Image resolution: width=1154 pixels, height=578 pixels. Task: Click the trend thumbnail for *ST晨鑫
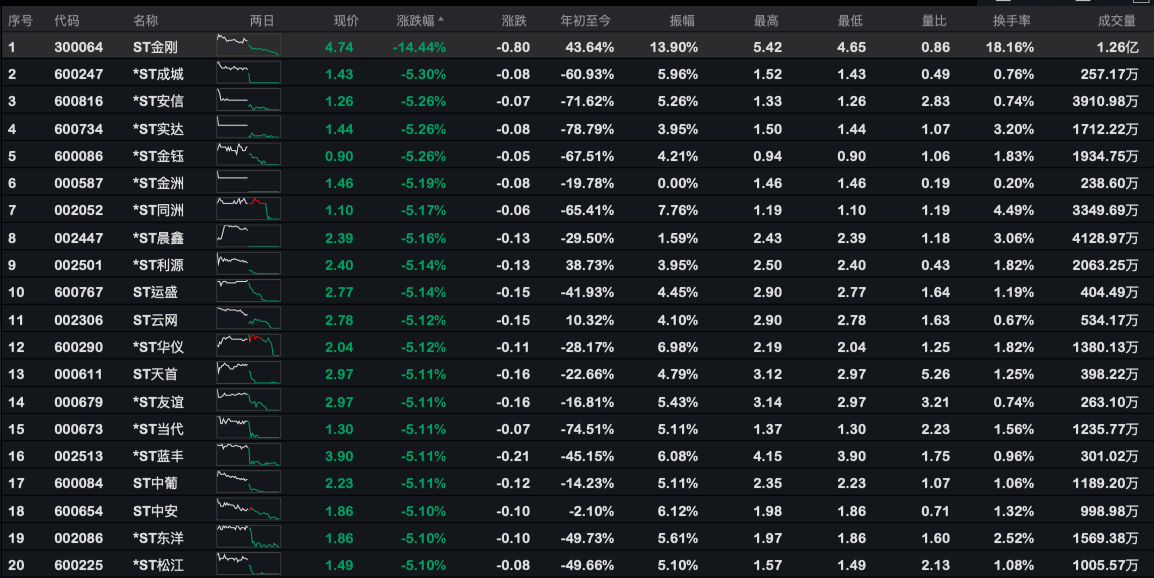[248, 237]
